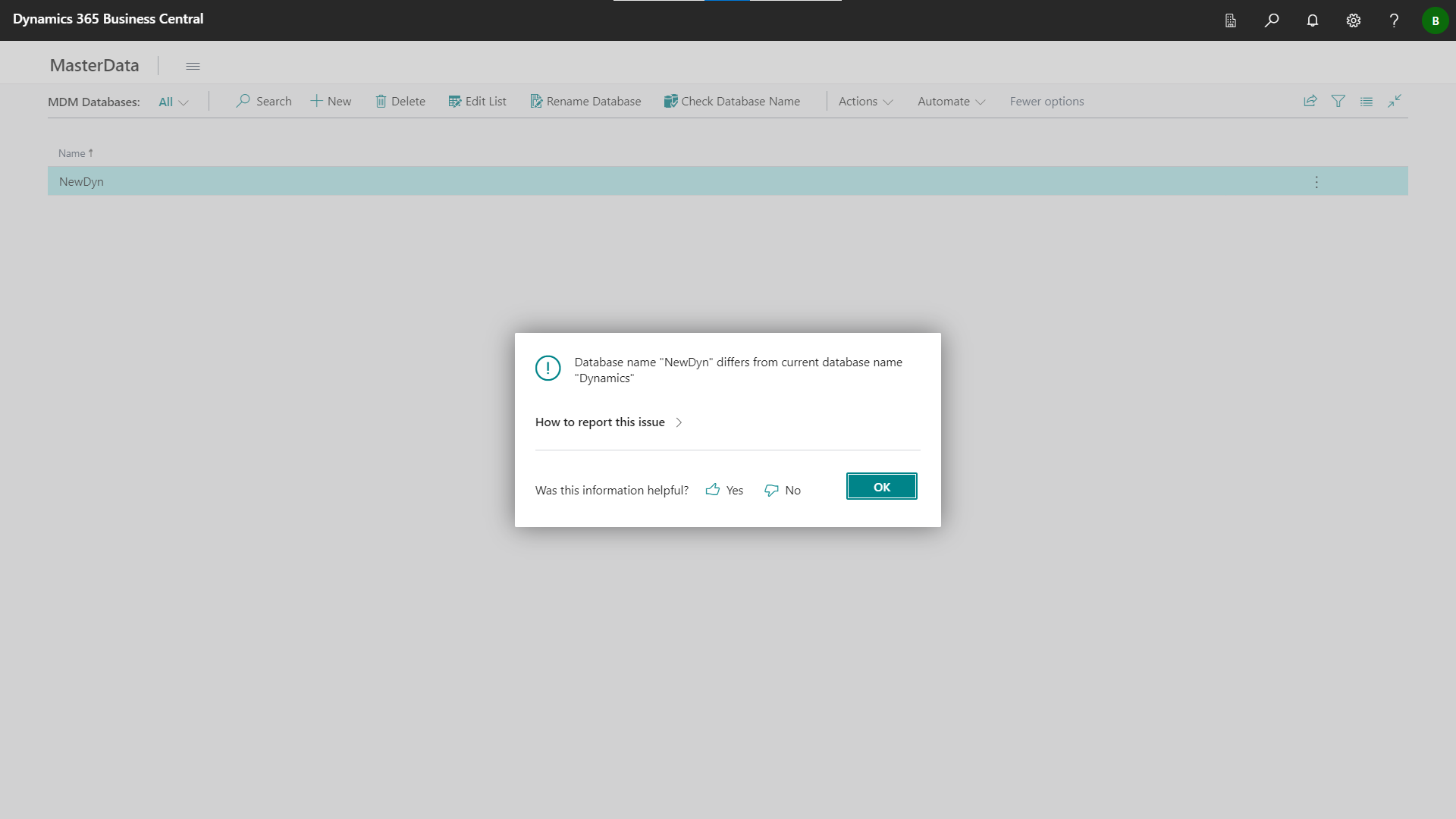The width and height of the screenshot is (1456, 819).
Task: Open the Automate menu
Action: click(x=951, y=101)
